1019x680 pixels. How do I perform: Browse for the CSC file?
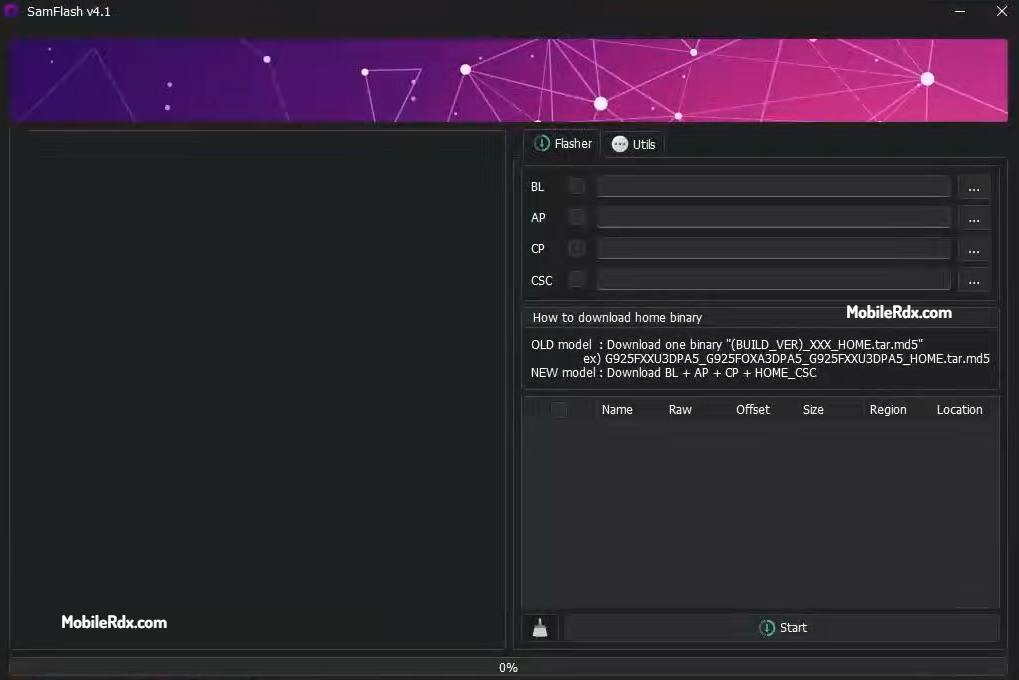pyautogui.click(x=974, y=280)
